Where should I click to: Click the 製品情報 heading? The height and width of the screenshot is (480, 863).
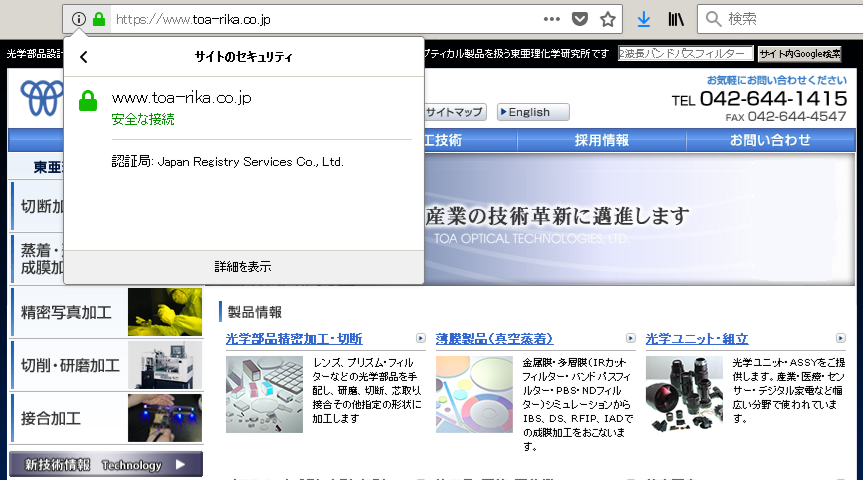(x=255, y=313)
